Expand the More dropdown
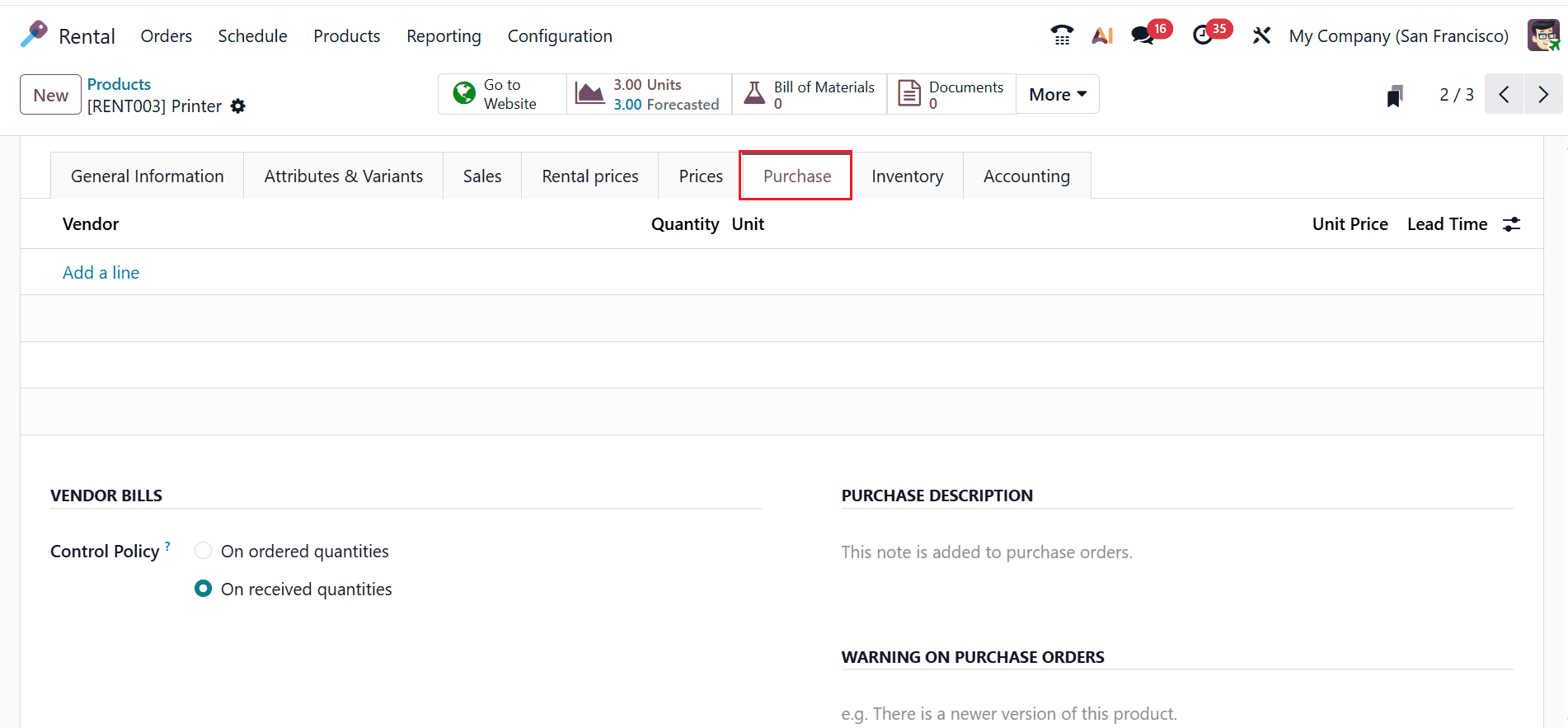 point(1058,94)
